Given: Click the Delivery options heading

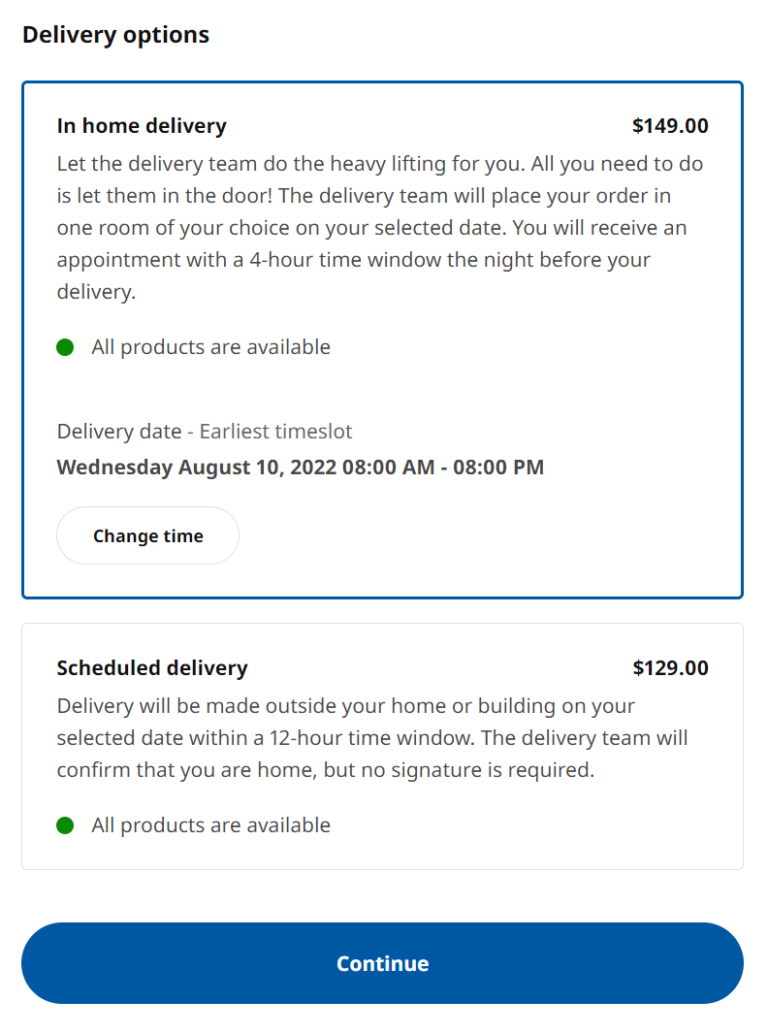Looking at the screenshot, I should (x=116, y=35).
